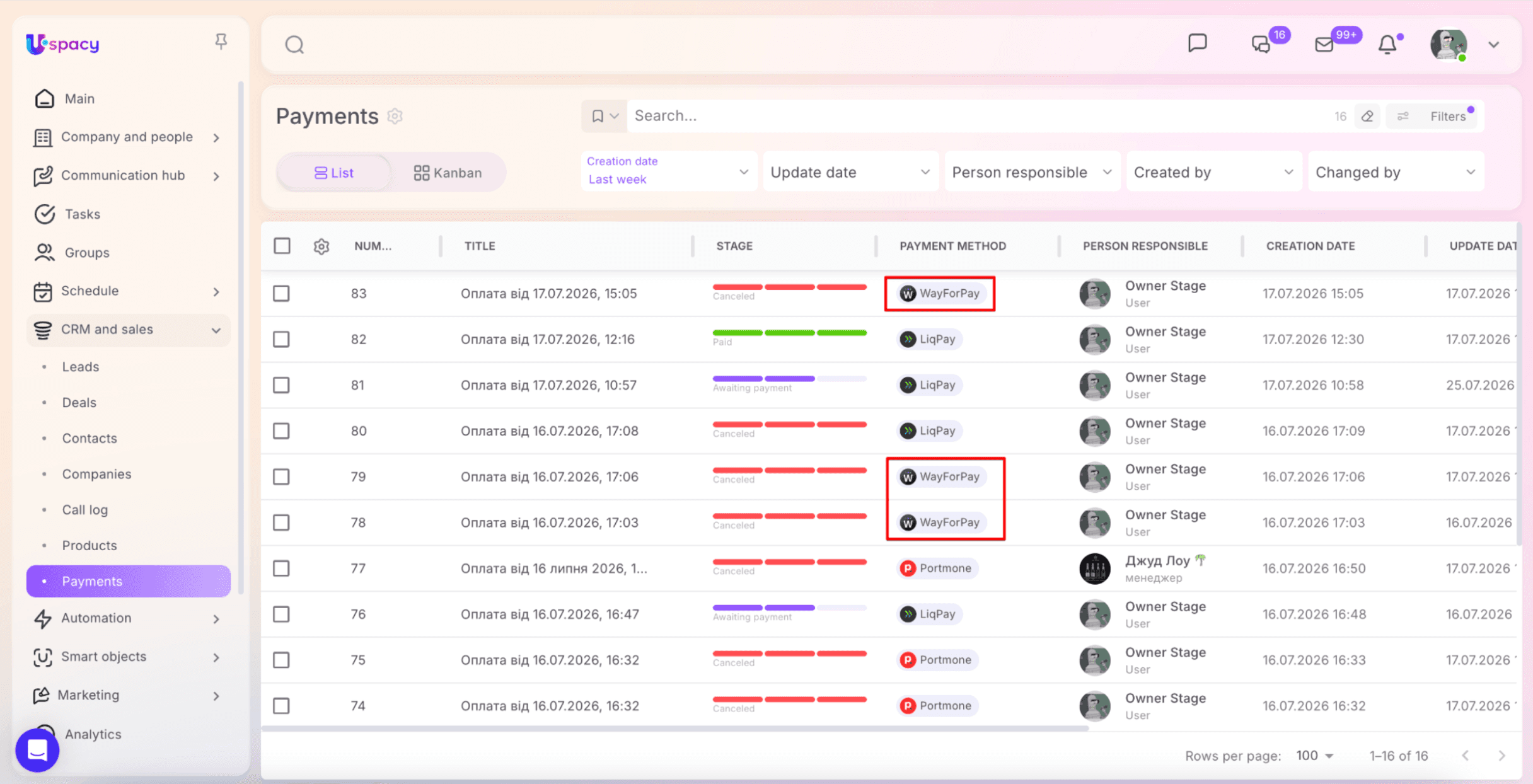This screenshot has width=1533, height=784.
Task: Open Call log submenu item
Action: pyautogui.click(x=84, y=510)
